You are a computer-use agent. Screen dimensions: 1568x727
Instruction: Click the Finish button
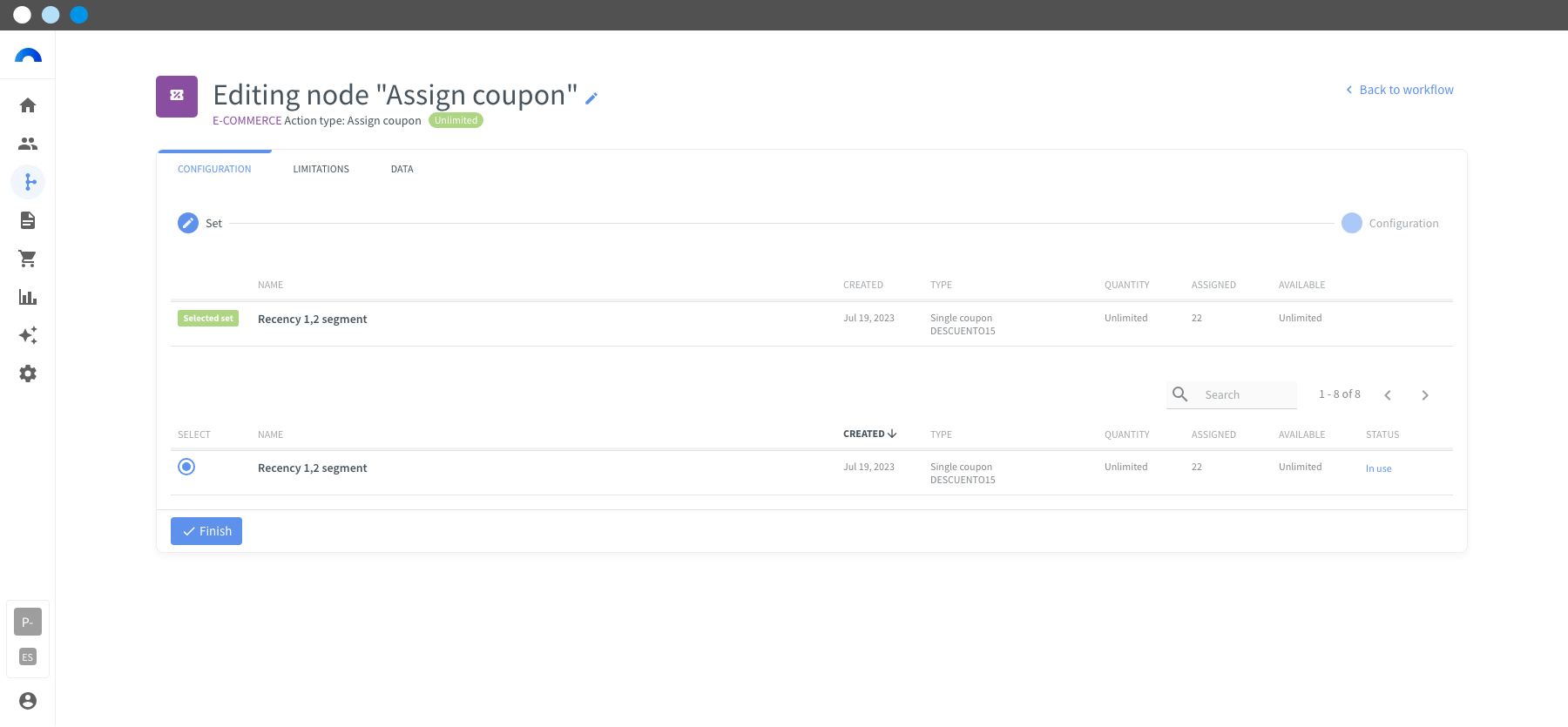coord(206,531)
